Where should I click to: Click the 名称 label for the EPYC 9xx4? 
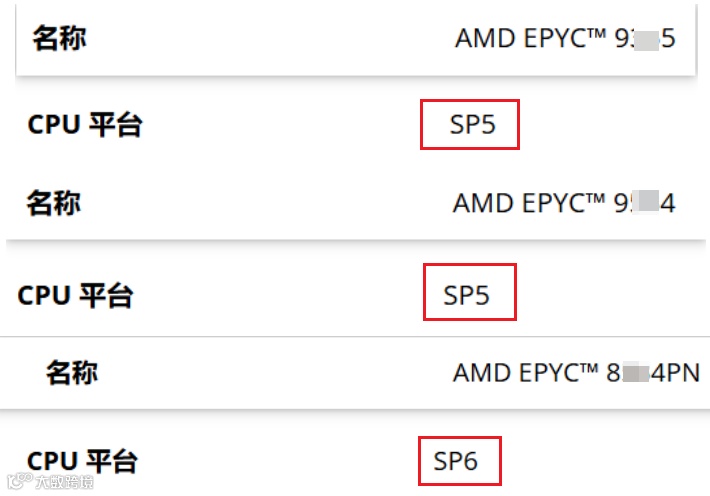pos(54,203)
